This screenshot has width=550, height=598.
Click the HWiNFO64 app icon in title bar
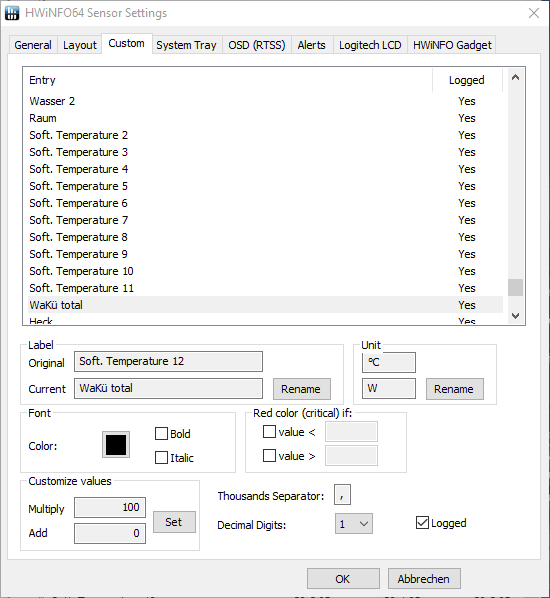12,13
